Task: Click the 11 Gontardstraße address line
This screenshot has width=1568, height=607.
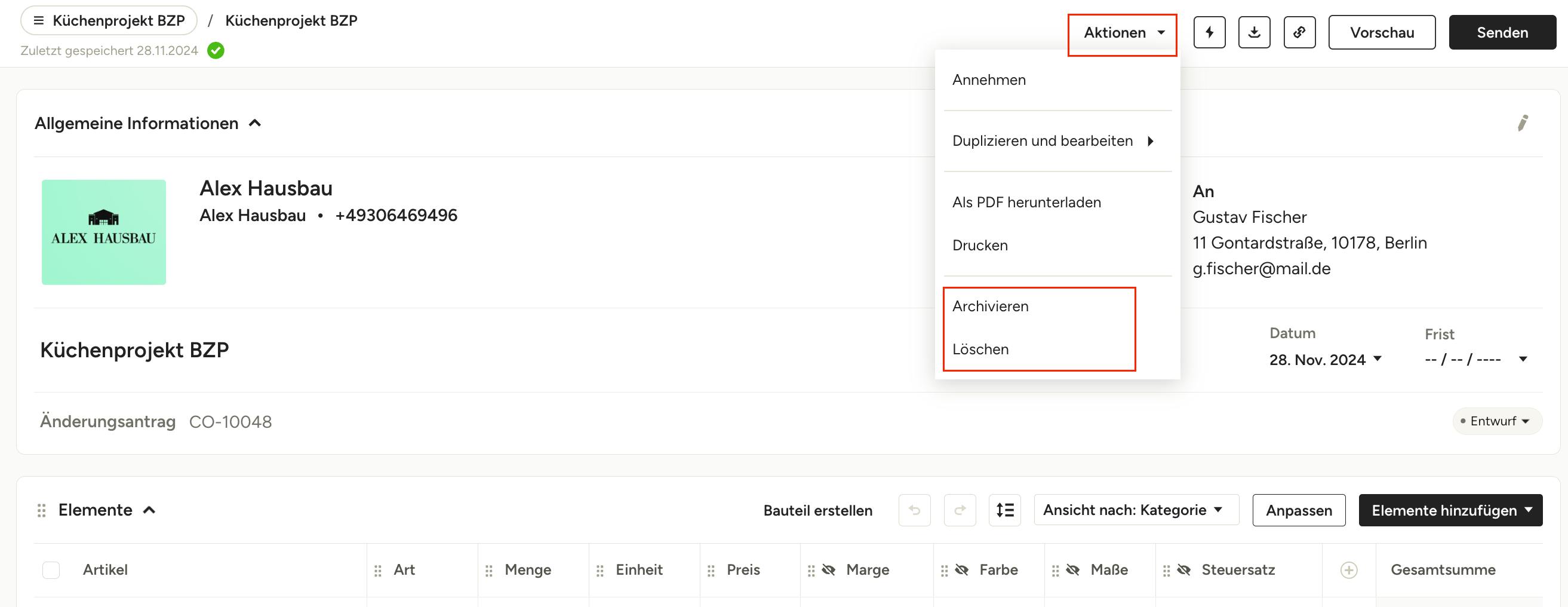Action: click(x=1309, y=243)
